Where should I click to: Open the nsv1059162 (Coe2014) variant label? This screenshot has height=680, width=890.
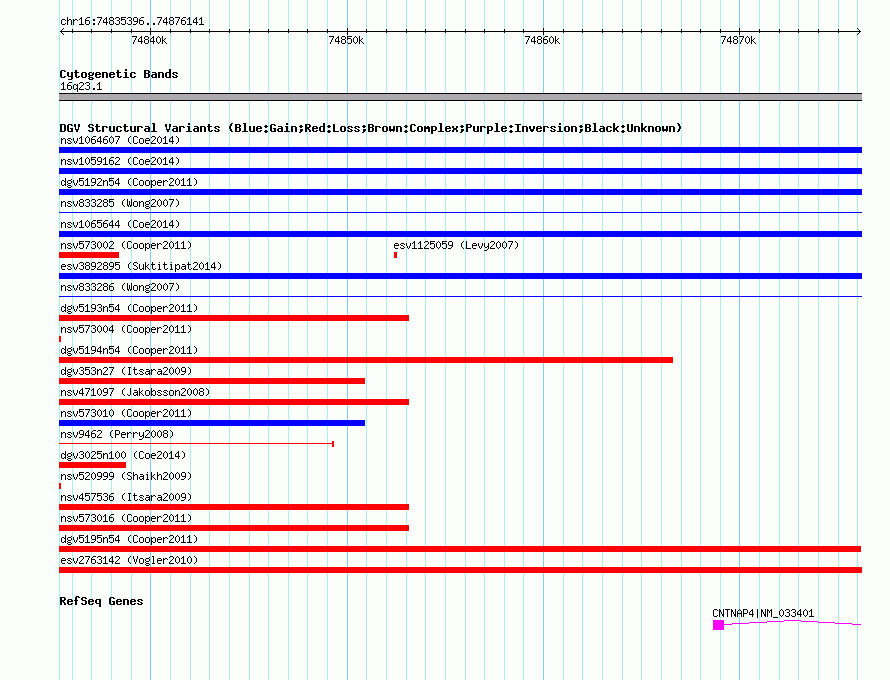point(120,161)
